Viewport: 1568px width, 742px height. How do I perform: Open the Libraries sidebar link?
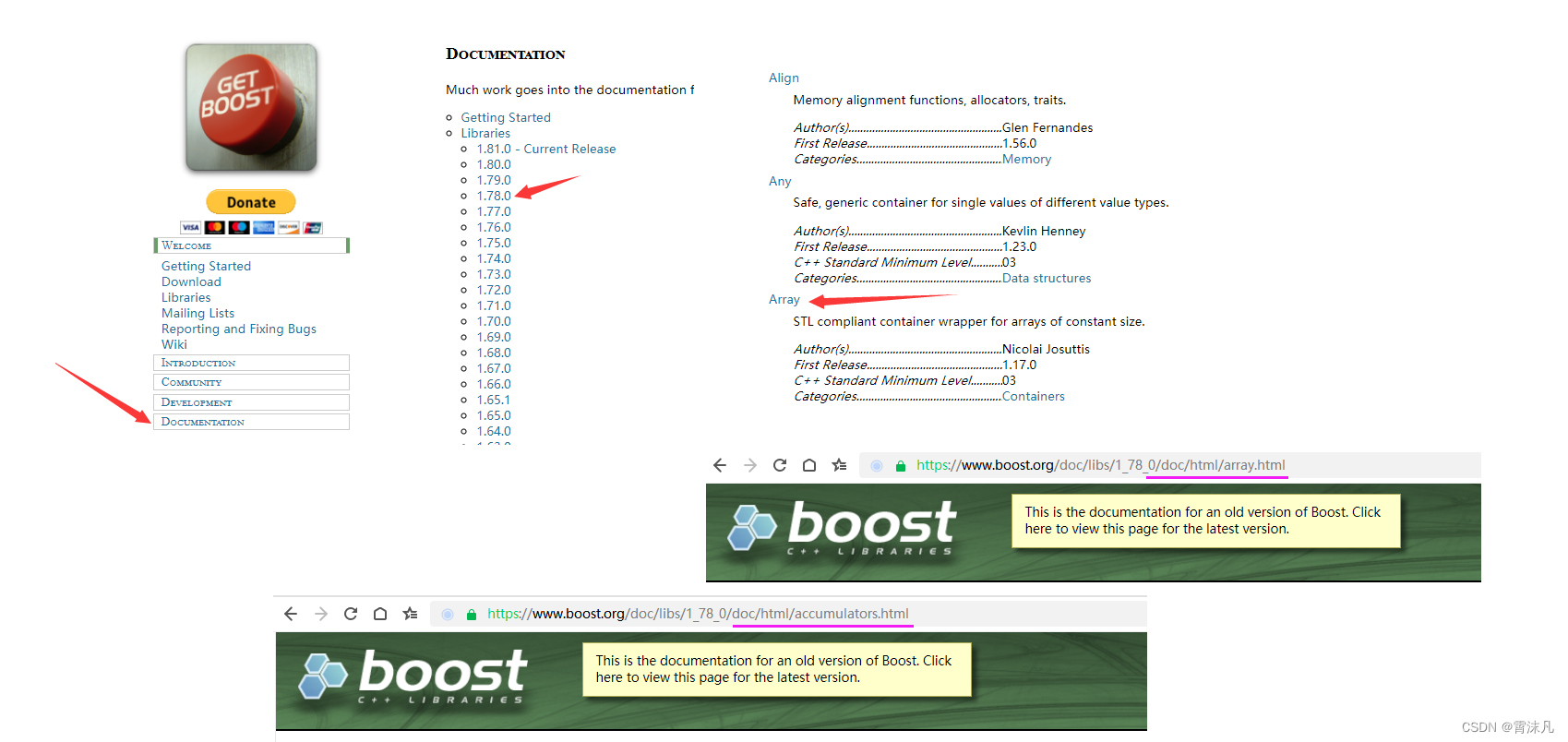(x=186, y=297)
